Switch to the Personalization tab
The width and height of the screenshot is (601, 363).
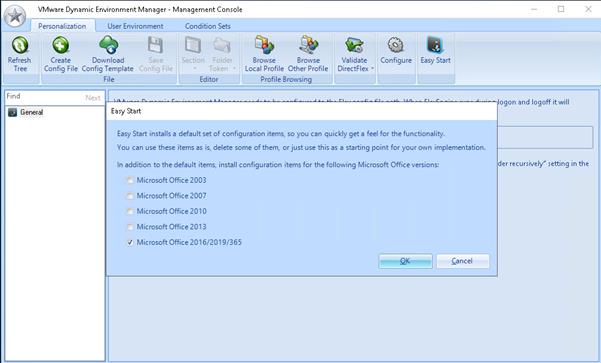click(x=62, y=26)
